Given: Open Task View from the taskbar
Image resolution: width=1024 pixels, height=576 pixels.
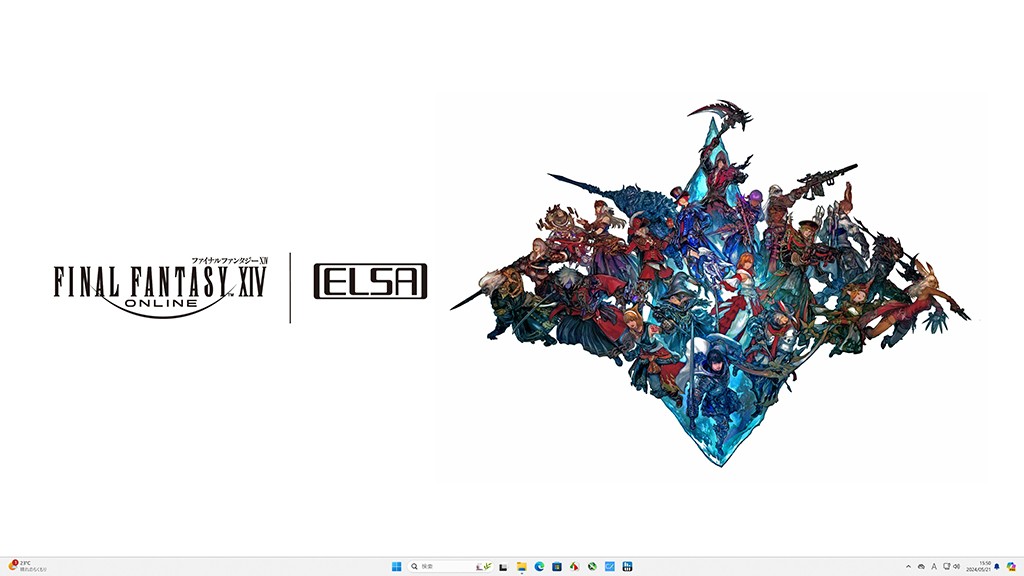Looking at the screenshot, I should point(503,566).
